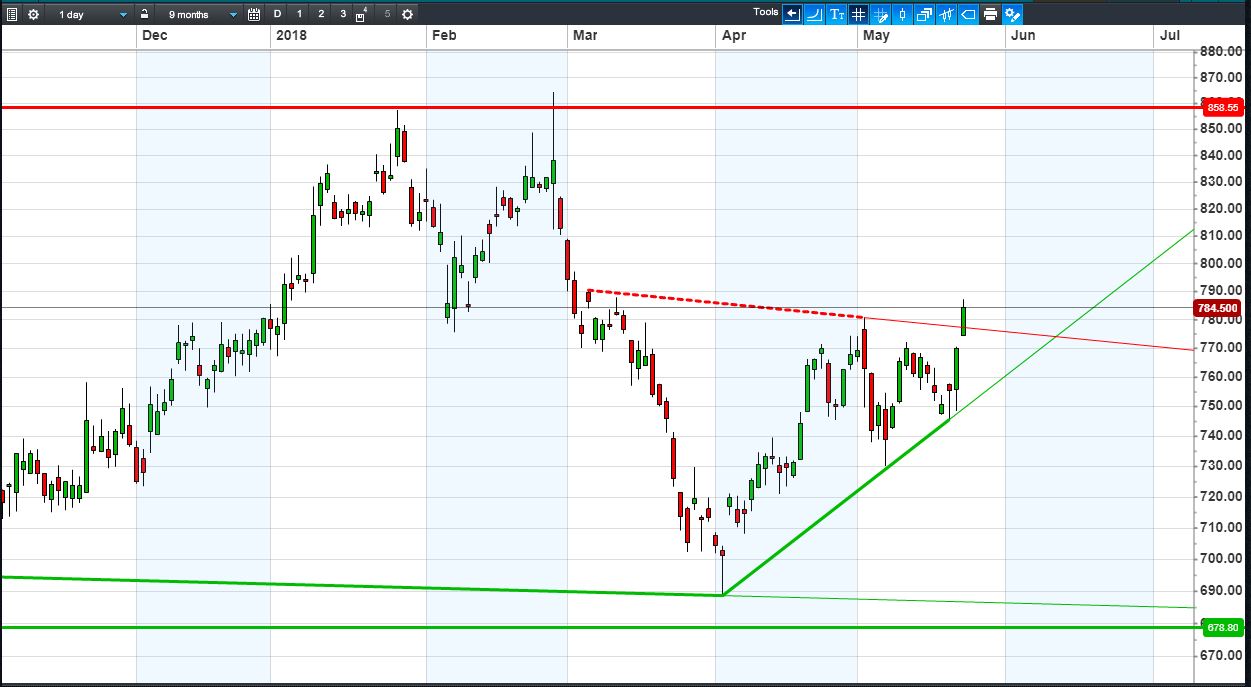This screenshot has height=687, width=1251.
Task: Click the 740.00 price axis value
Action: pyautogui.click(x=1221, y=435)
